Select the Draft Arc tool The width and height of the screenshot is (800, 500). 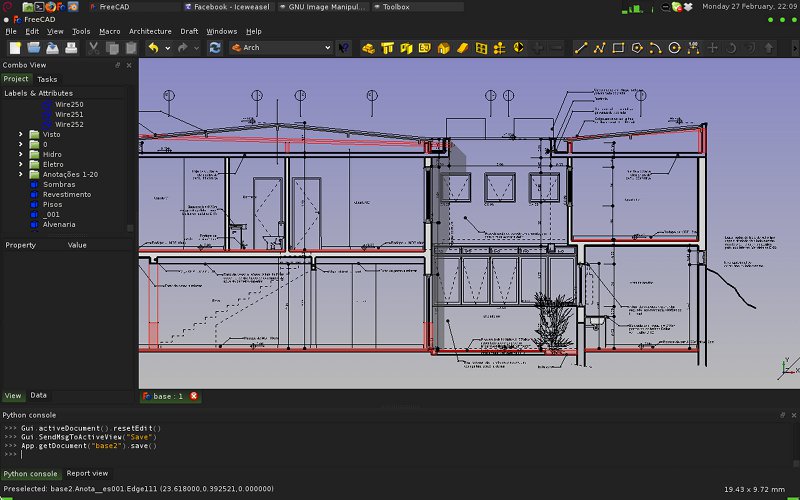click(656, 48)
